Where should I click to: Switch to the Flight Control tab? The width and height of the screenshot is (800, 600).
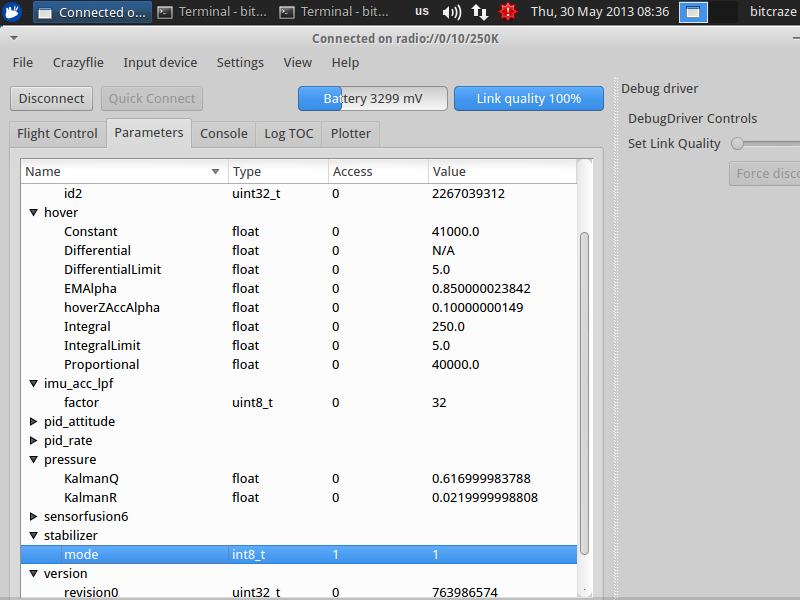(x=57, y=133)
